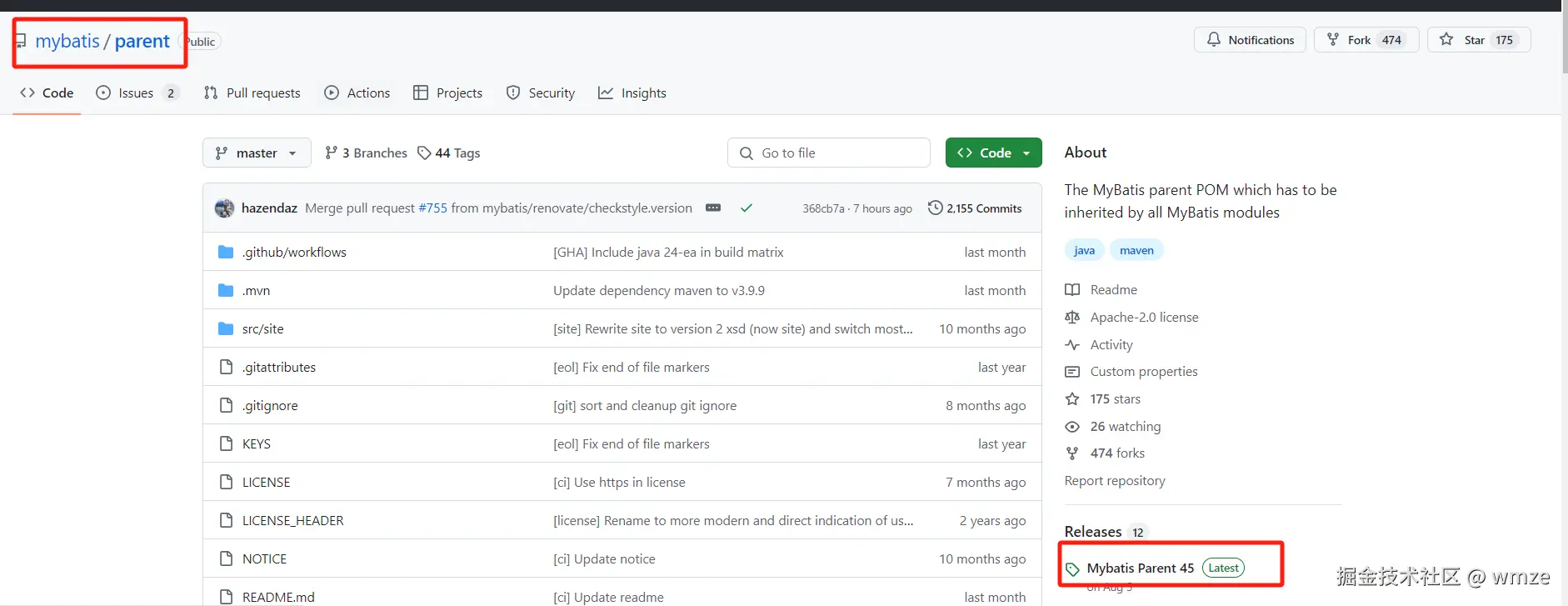Open the KEYS file
Image resolution: width=1568 pixels, height=606 pixels.
click(257, 443)
